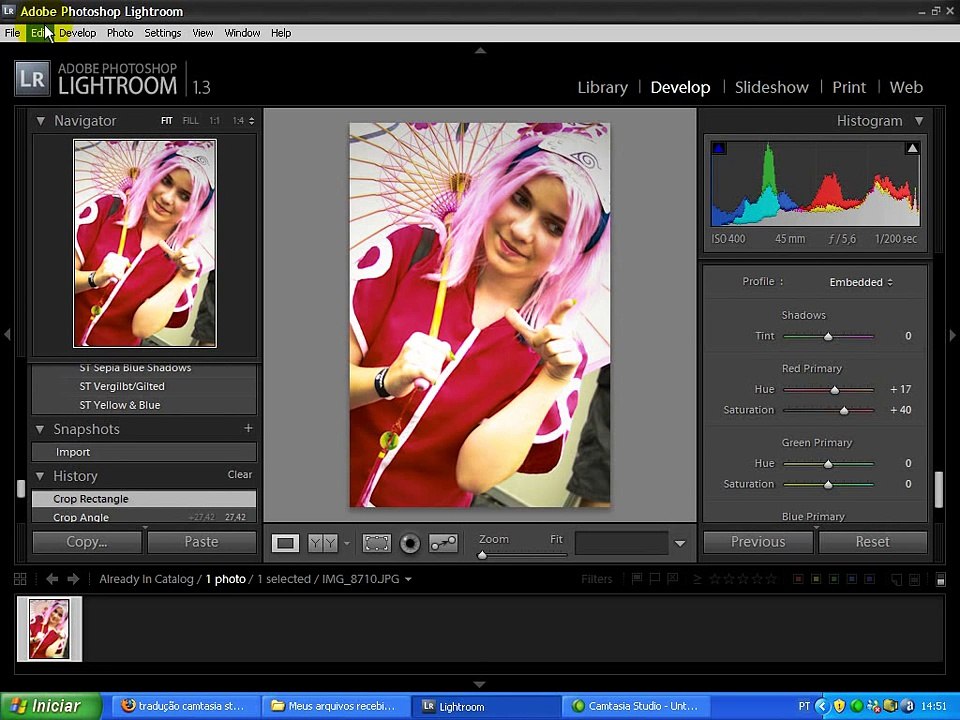Viewport: 960px width, 720px height.
Task: Click the flagged filter icon
Action: coord(637,579)
